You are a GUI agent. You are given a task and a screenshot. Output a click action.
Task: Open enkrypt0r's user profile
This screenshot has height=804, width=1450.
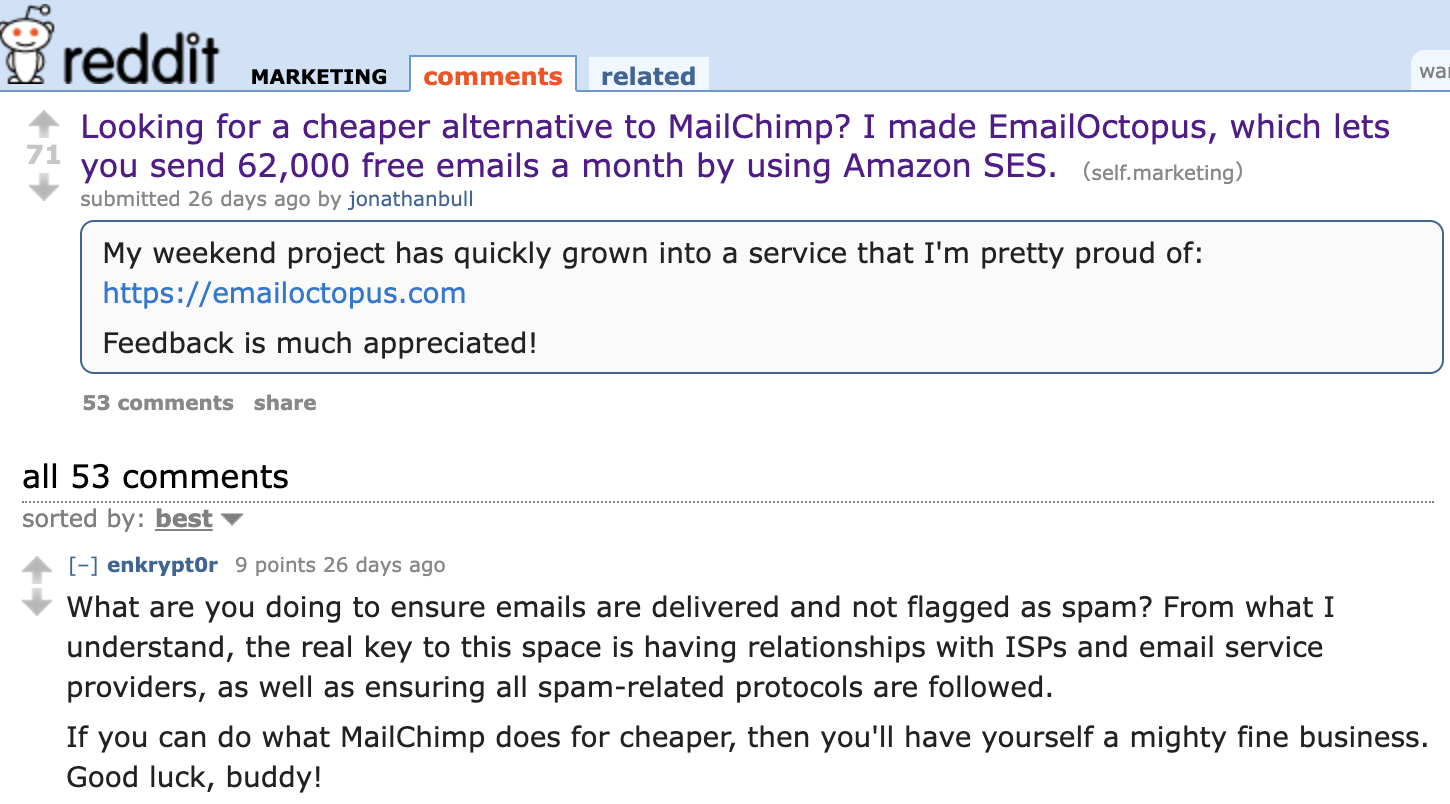[x=162, y=565]
